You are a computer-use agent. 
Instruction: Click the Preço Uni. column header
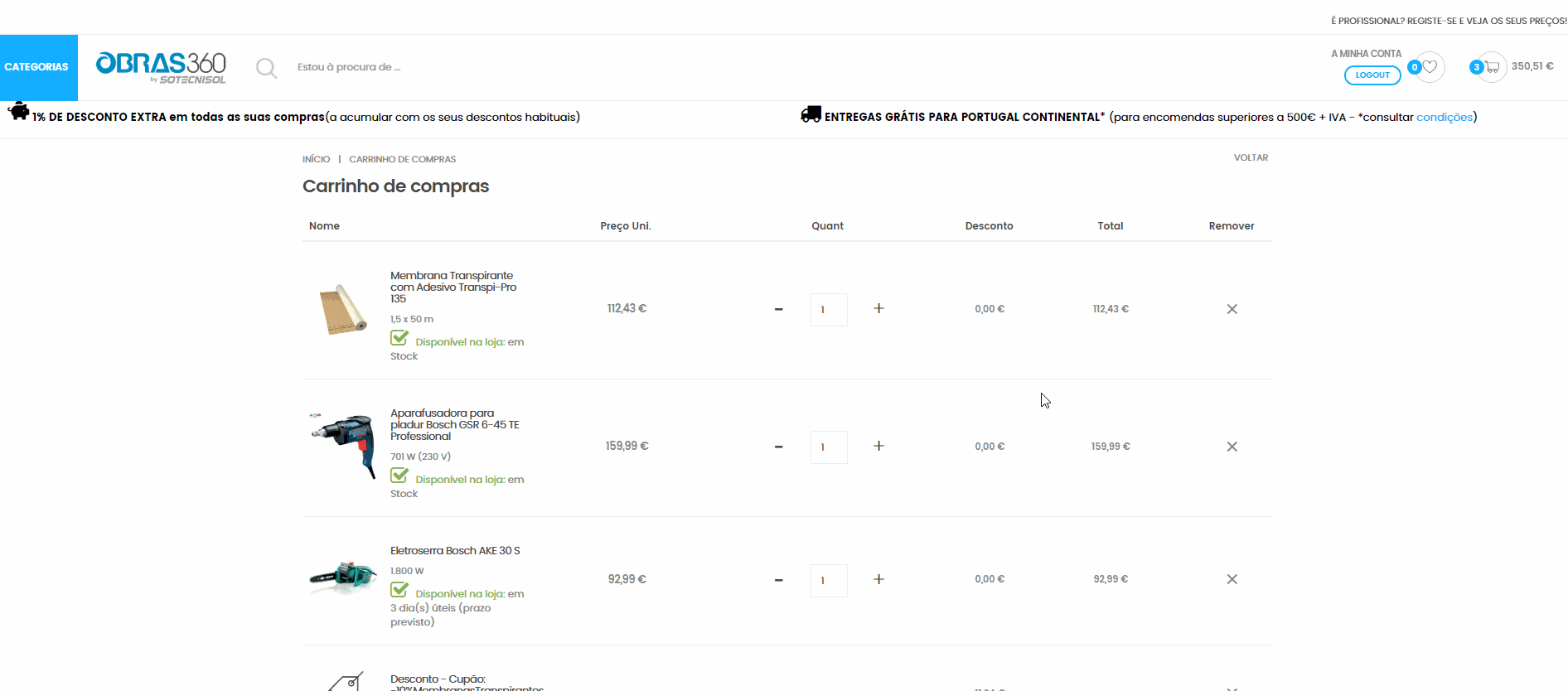[x=626, y=226]
